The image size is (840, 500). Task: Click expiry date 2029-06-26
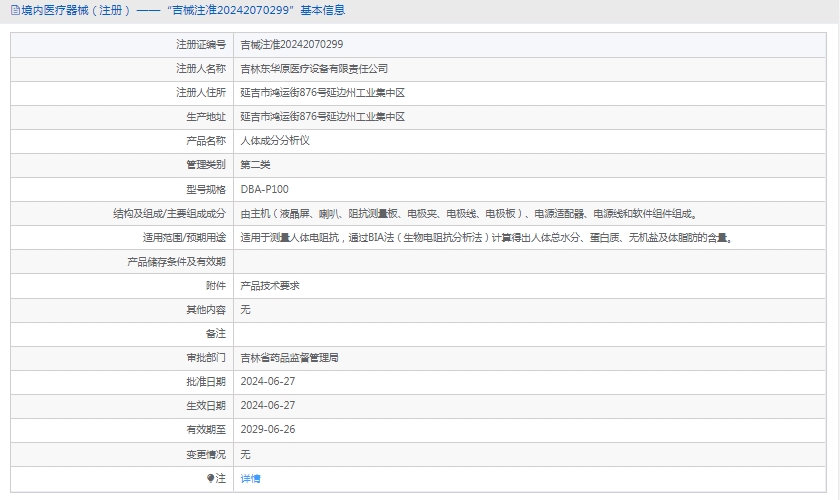click(268, 430)
